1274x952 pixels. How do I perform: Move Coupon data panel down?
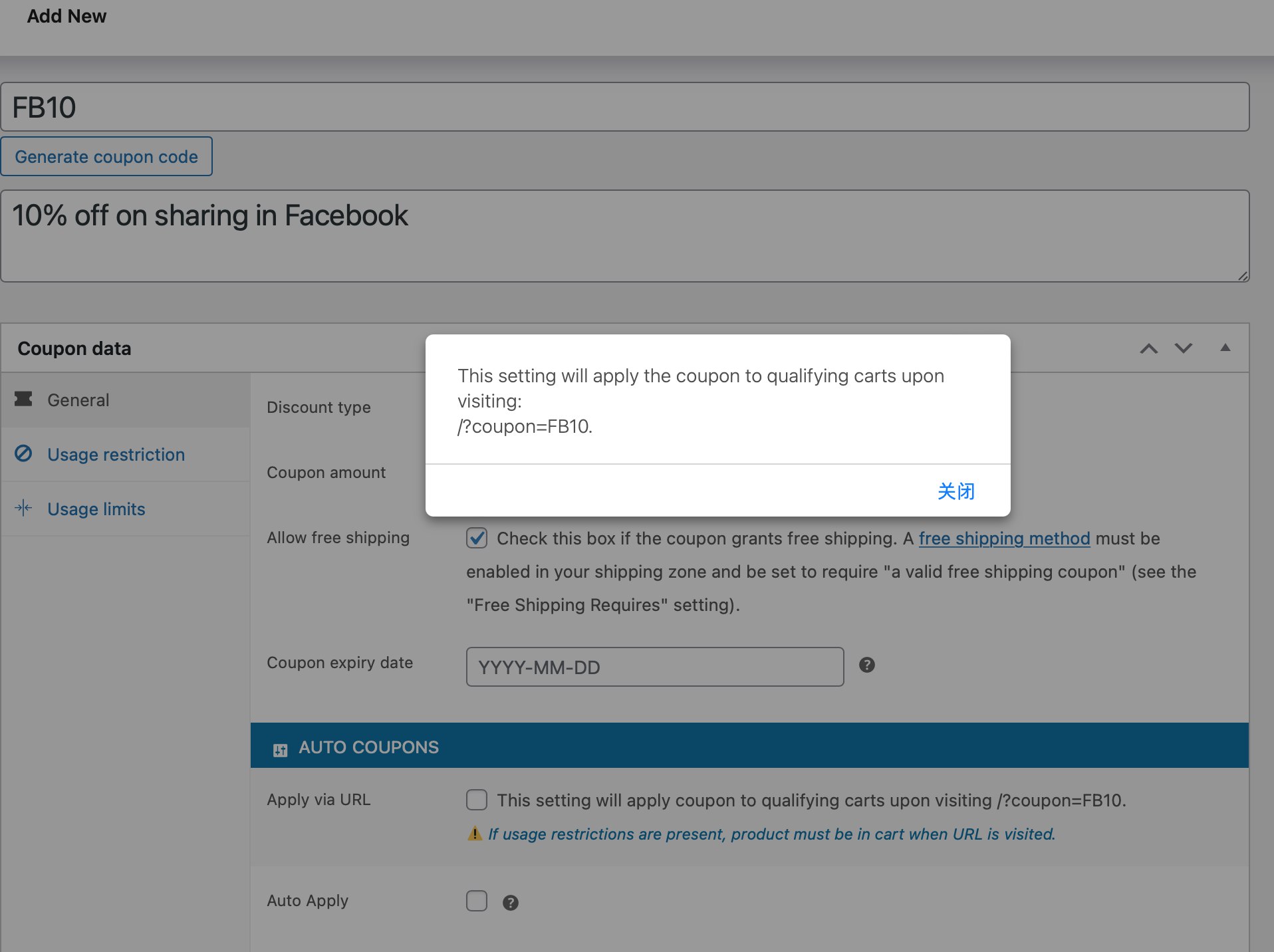[x=1184, y=348]
